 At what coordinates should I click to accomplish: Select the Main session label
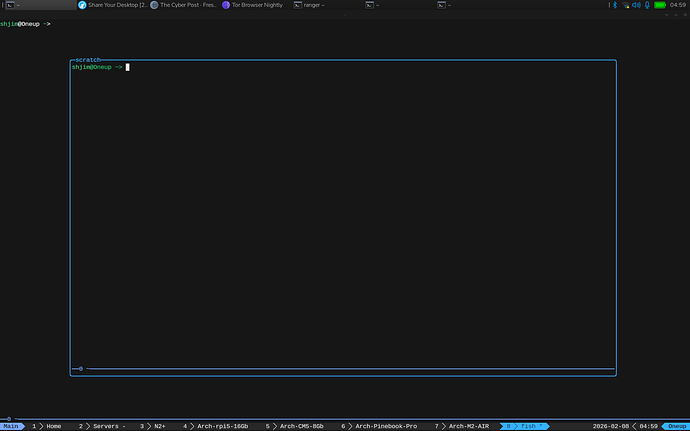12,426
